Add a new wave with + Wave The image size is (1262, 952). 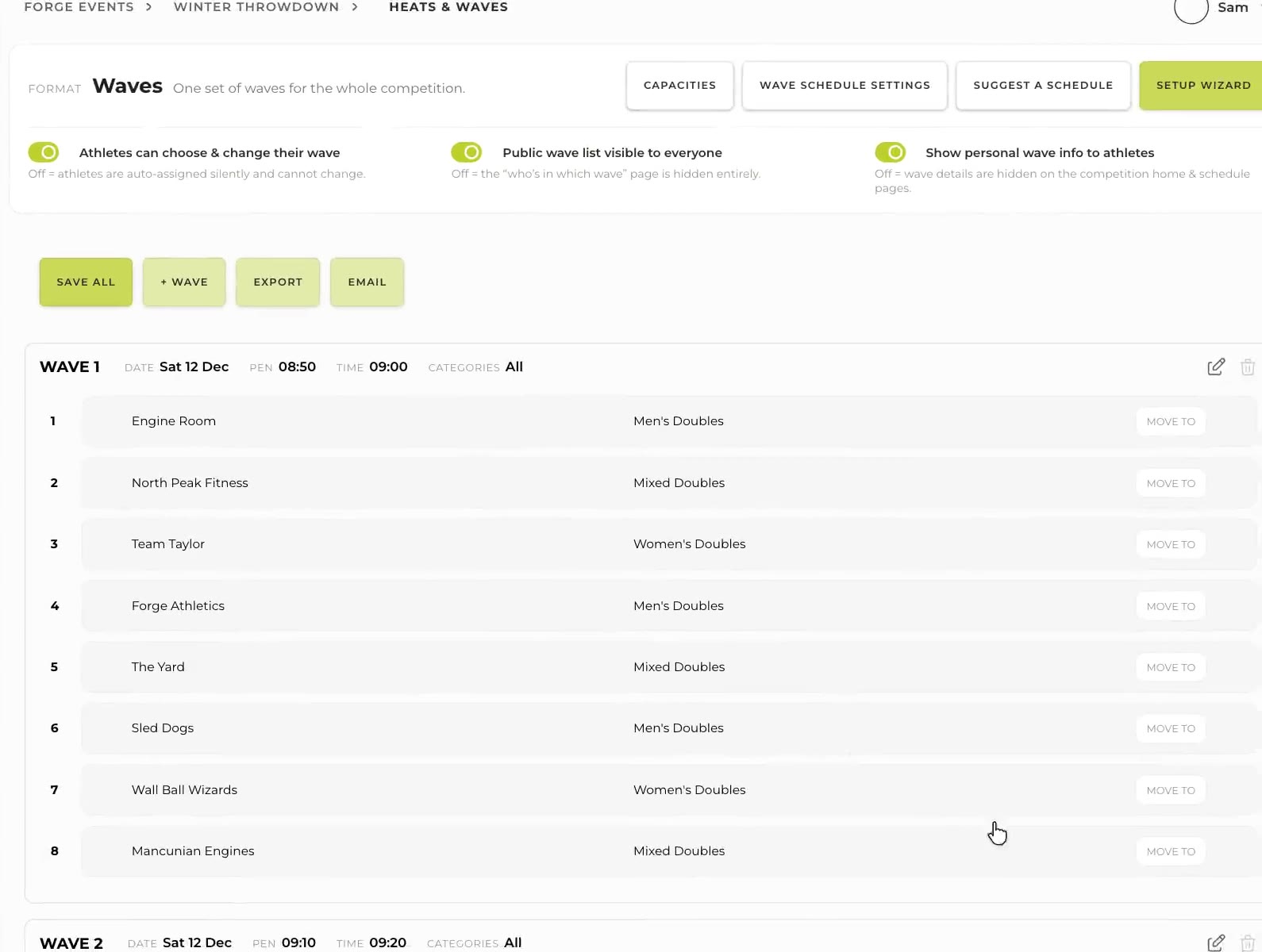pyautogui.click(x=184, y=282)
